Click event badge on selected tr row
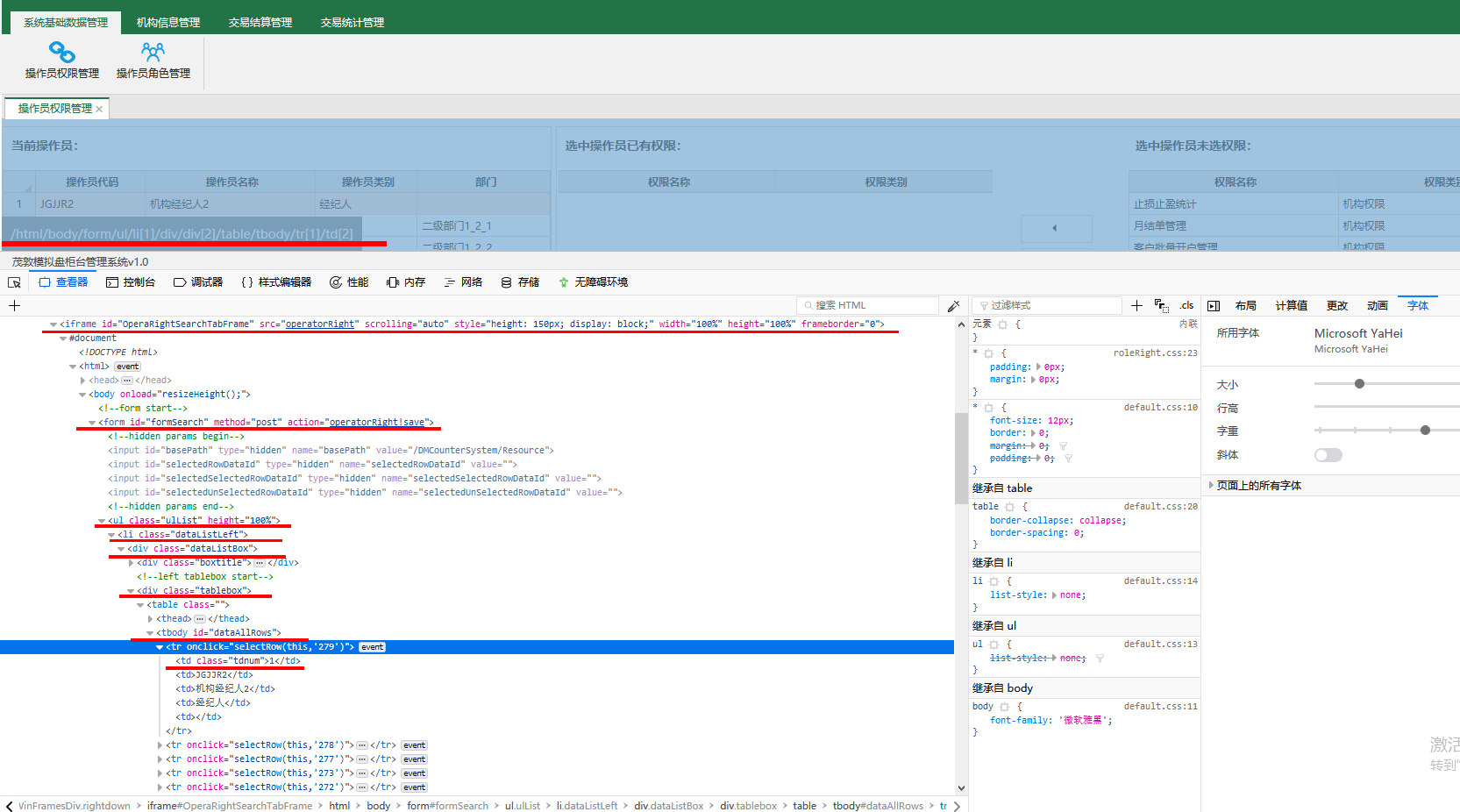 point(373,647)
